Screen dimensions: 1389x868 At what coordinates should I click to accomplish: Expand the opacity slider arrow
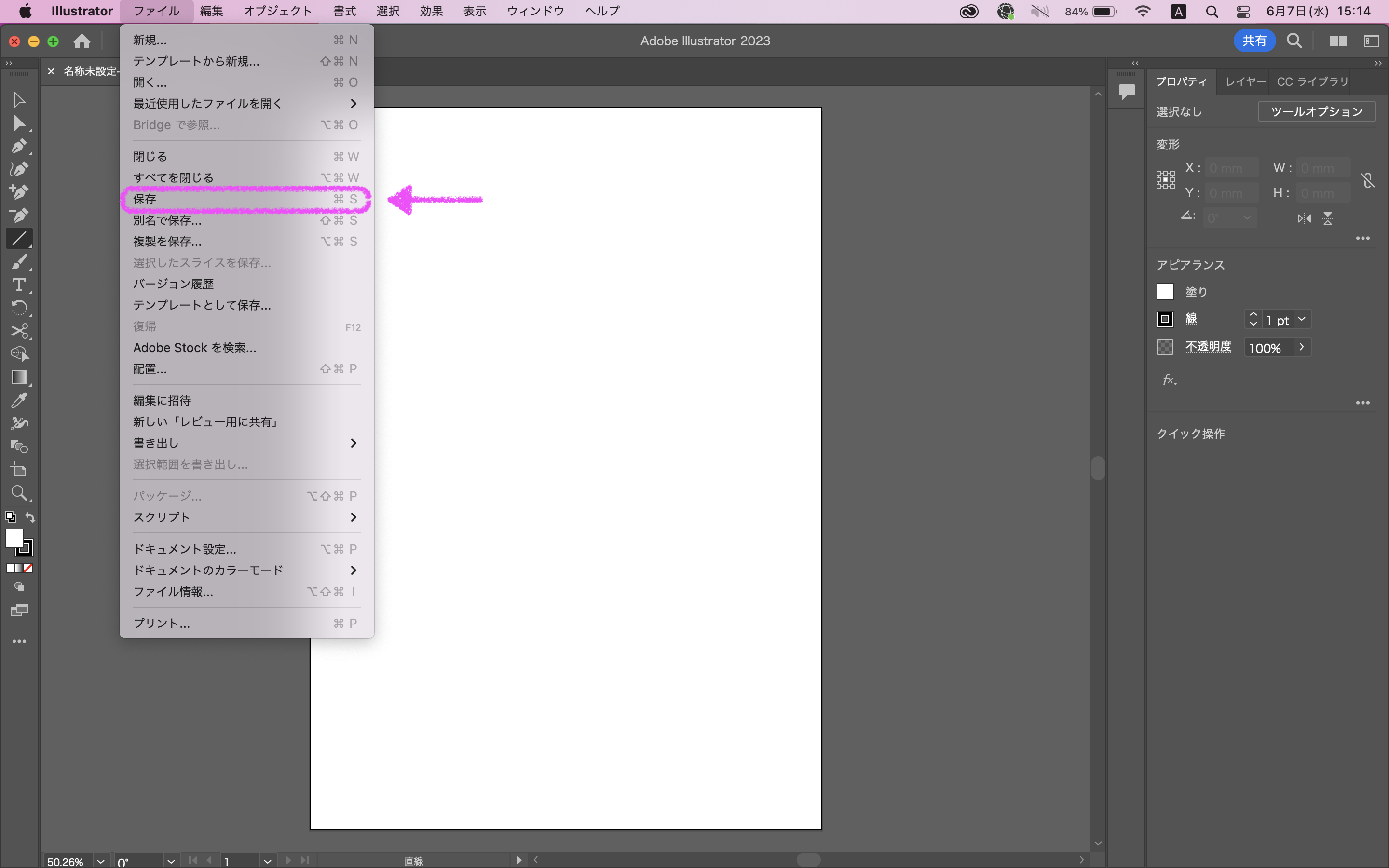(x=1302, y=347)
